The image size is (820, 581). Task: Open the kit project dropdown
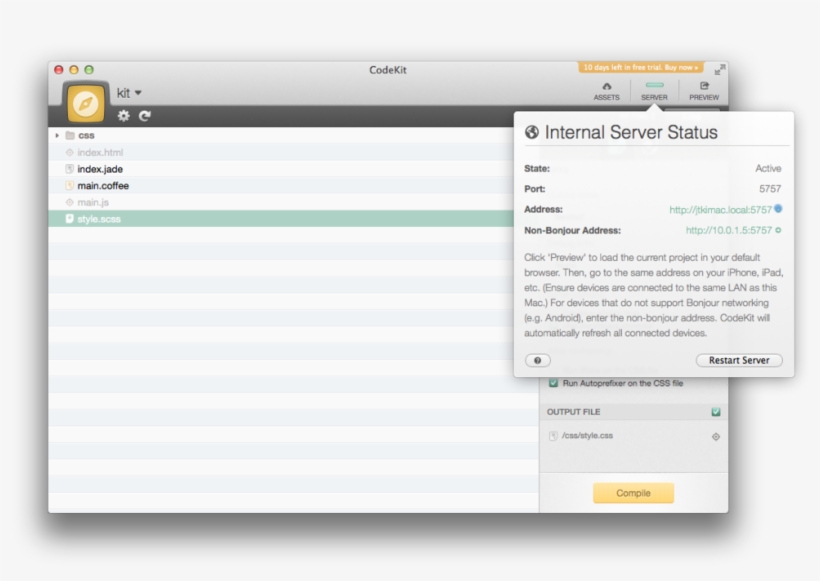pyautogui.click(x=129, y=93)
